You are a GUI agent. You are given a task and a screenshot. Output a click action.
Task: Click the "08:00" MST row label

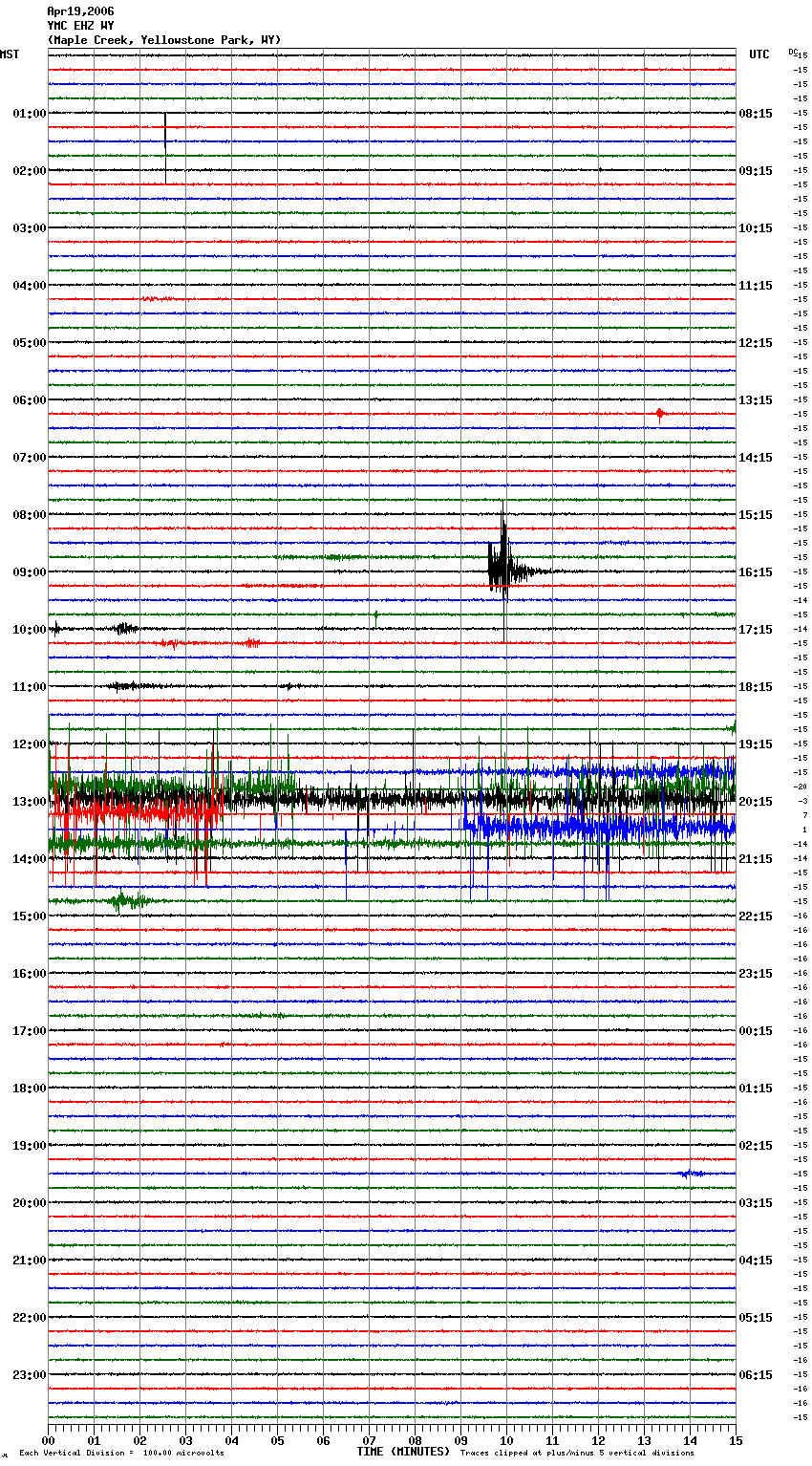point(30,515)
